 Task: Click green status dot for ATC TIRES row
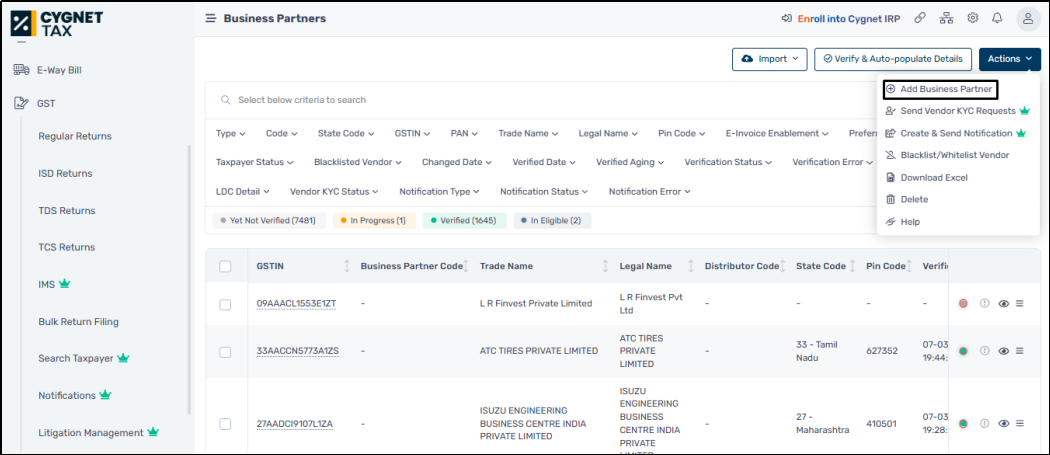(x=963, y=350)
